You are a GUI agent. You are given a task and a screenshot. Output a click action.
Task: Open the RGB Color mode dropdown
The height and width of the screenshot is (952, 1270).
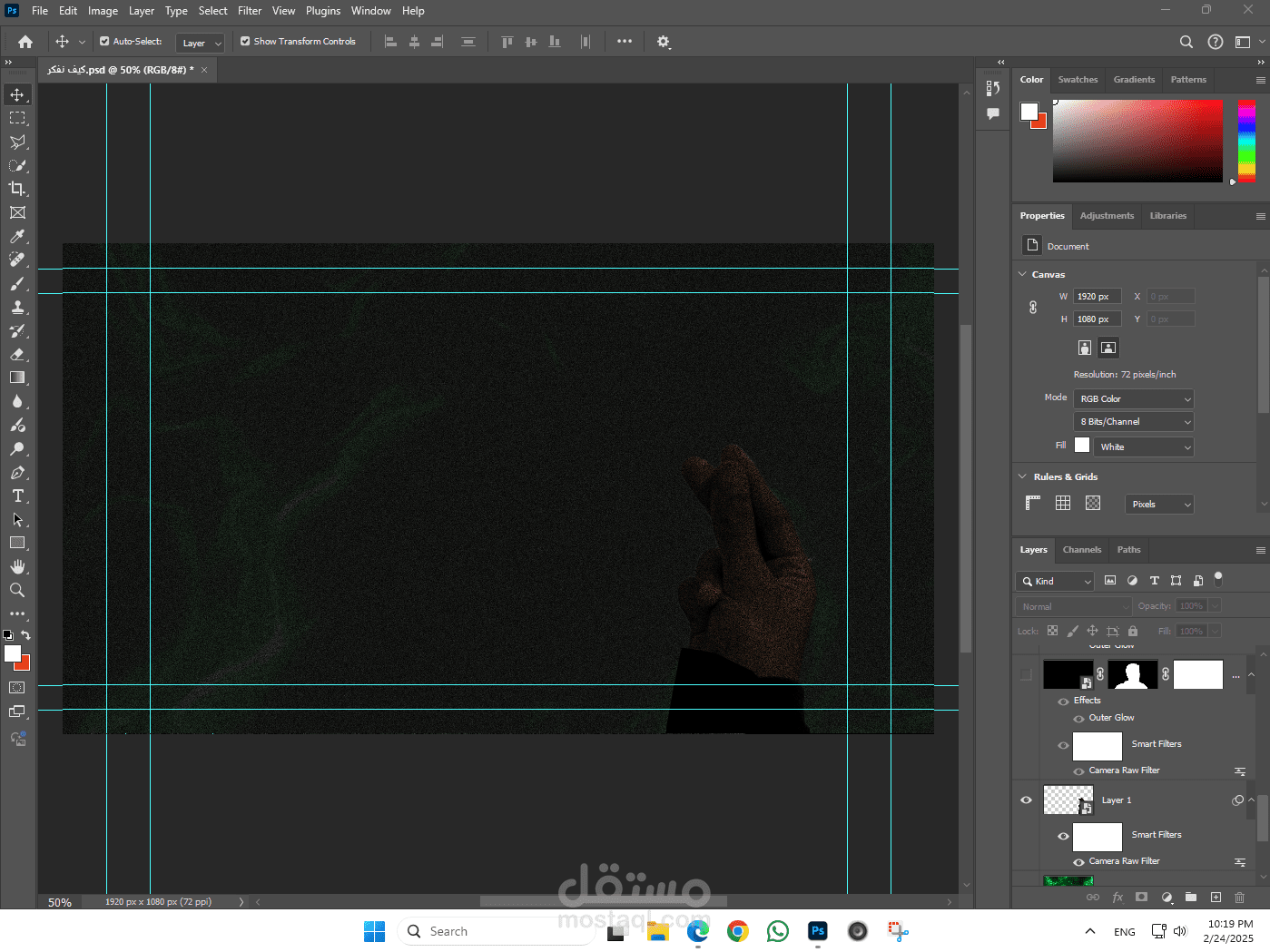pos(1134,399)
